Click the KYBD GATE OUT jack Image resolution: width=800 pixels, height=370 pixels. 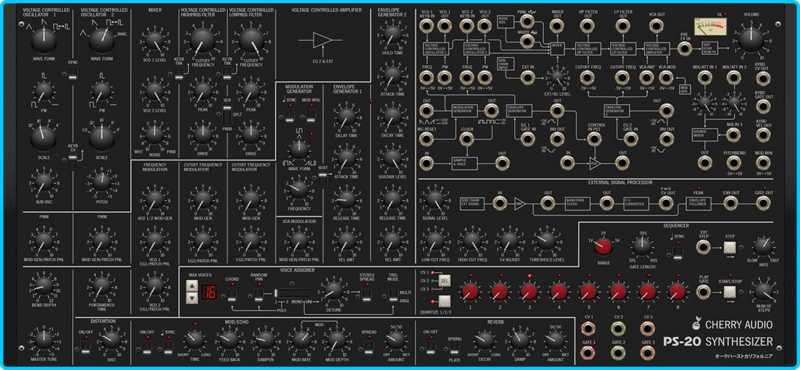[x=763, y=106]
